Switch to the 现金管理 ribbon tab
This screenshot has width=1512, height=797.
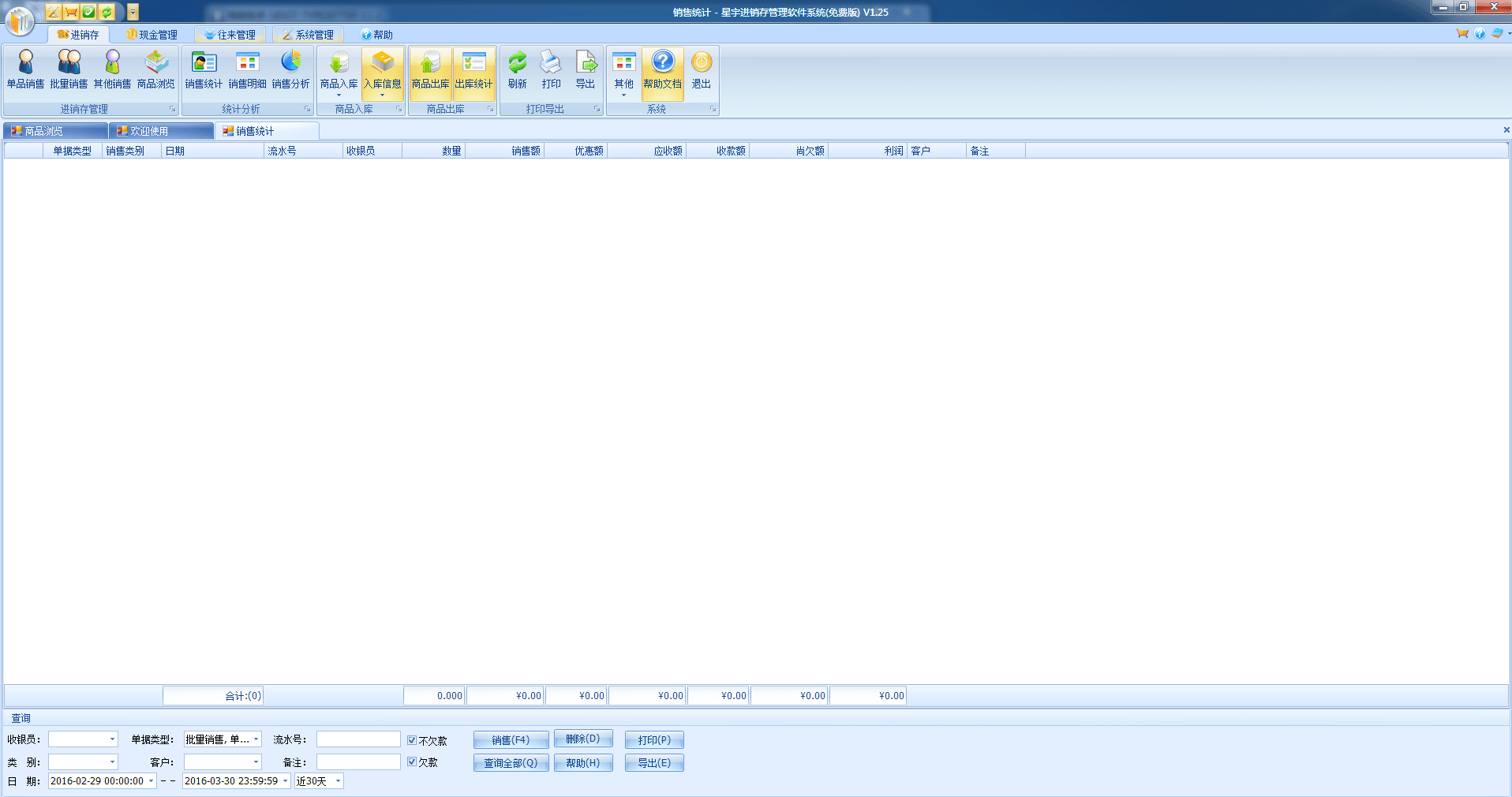pyautogui.click(x=152, y=35)
